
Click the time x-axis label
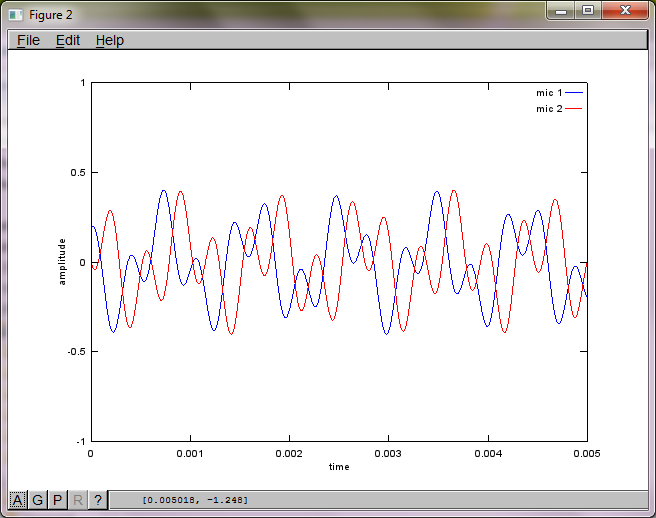coord(339,467)
